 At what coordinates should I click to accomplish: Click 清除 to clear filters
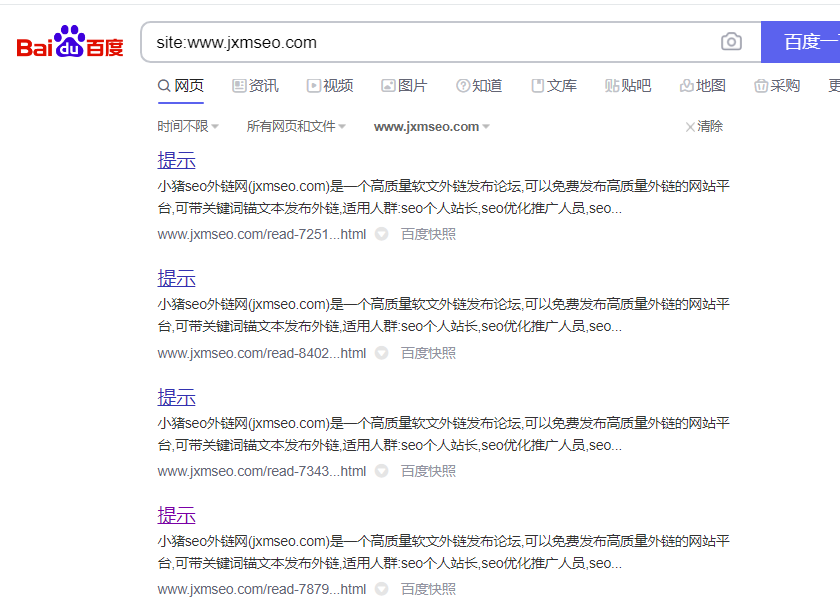pos(704,126)
